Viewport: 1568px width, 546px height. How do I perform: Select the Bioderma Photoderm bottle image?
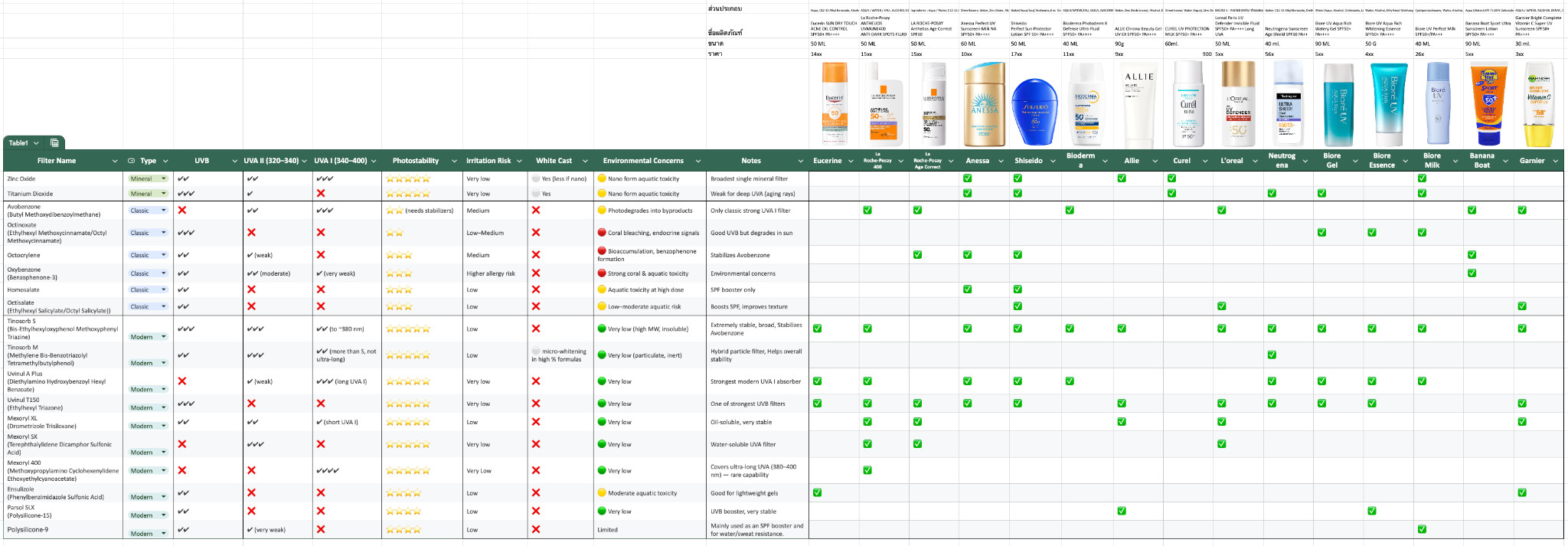coord(1086,105)
